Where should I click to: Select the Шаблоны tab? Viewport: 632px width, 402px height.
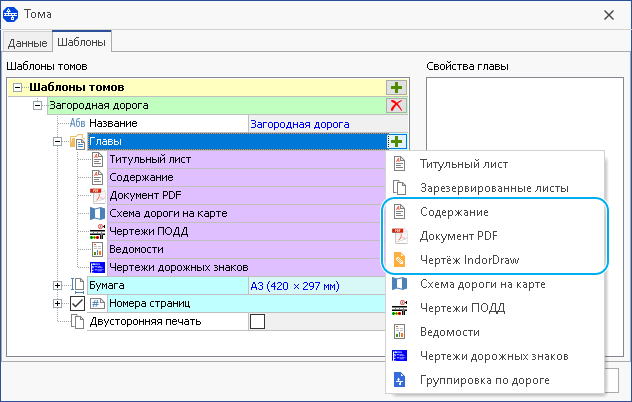81,42
